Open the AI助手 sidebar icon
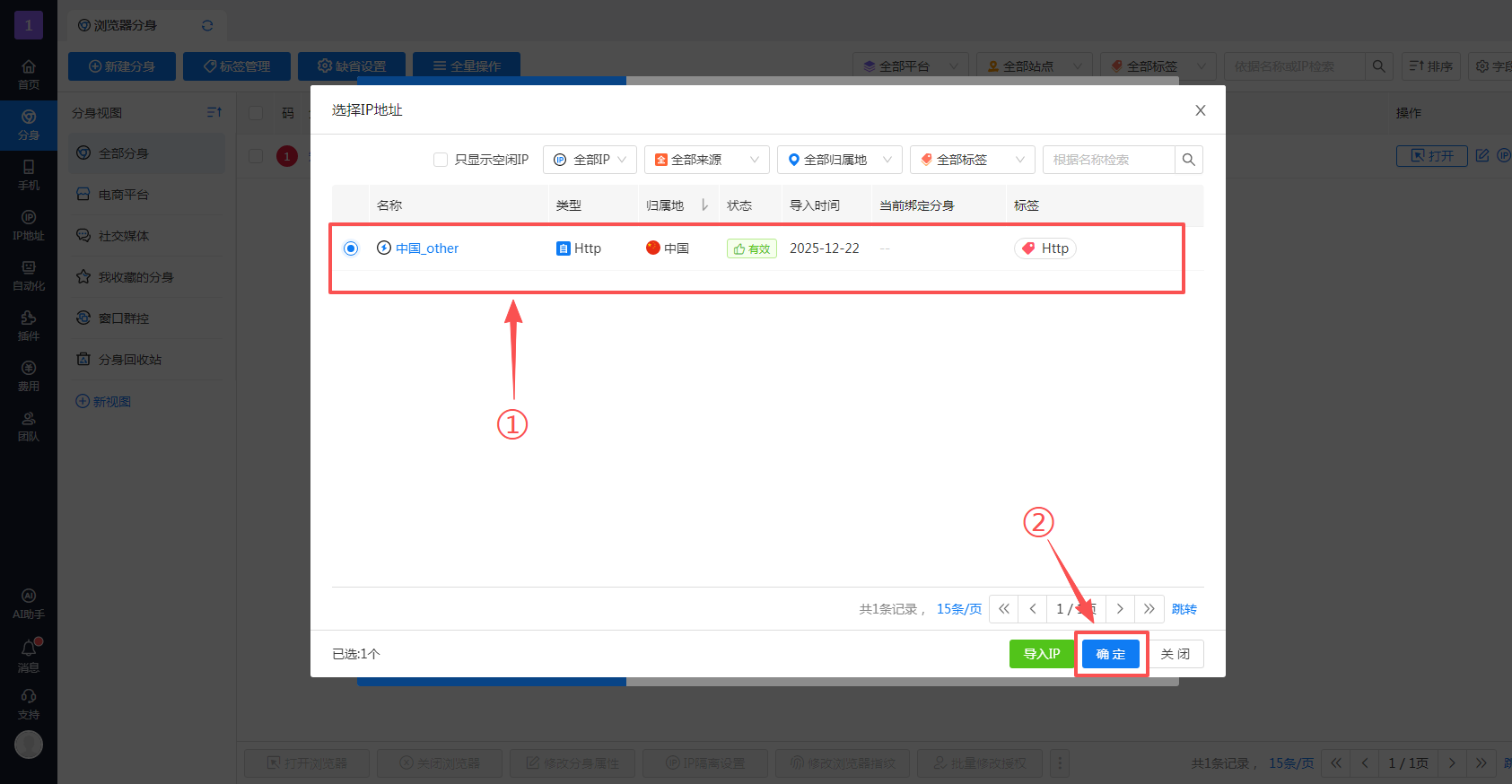The width and height of the screenshot is (1512, 784). (x=29, y=604)
